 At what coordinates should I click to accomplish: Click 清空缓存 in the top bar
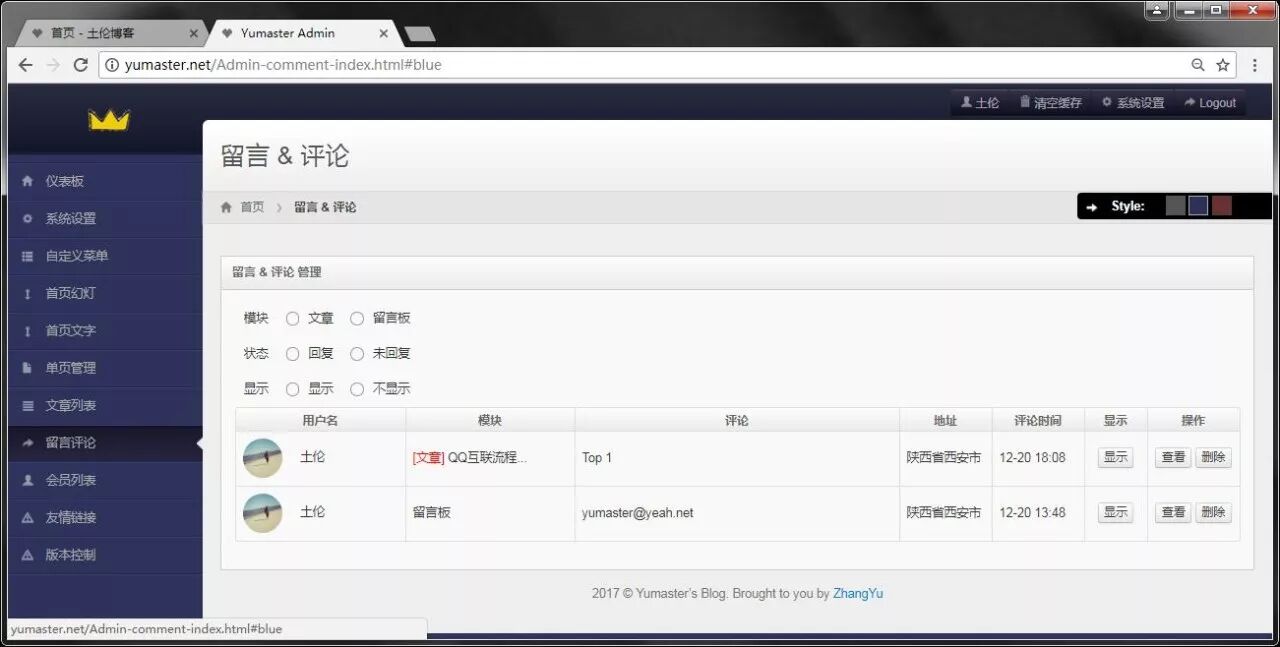(1050, 102)
